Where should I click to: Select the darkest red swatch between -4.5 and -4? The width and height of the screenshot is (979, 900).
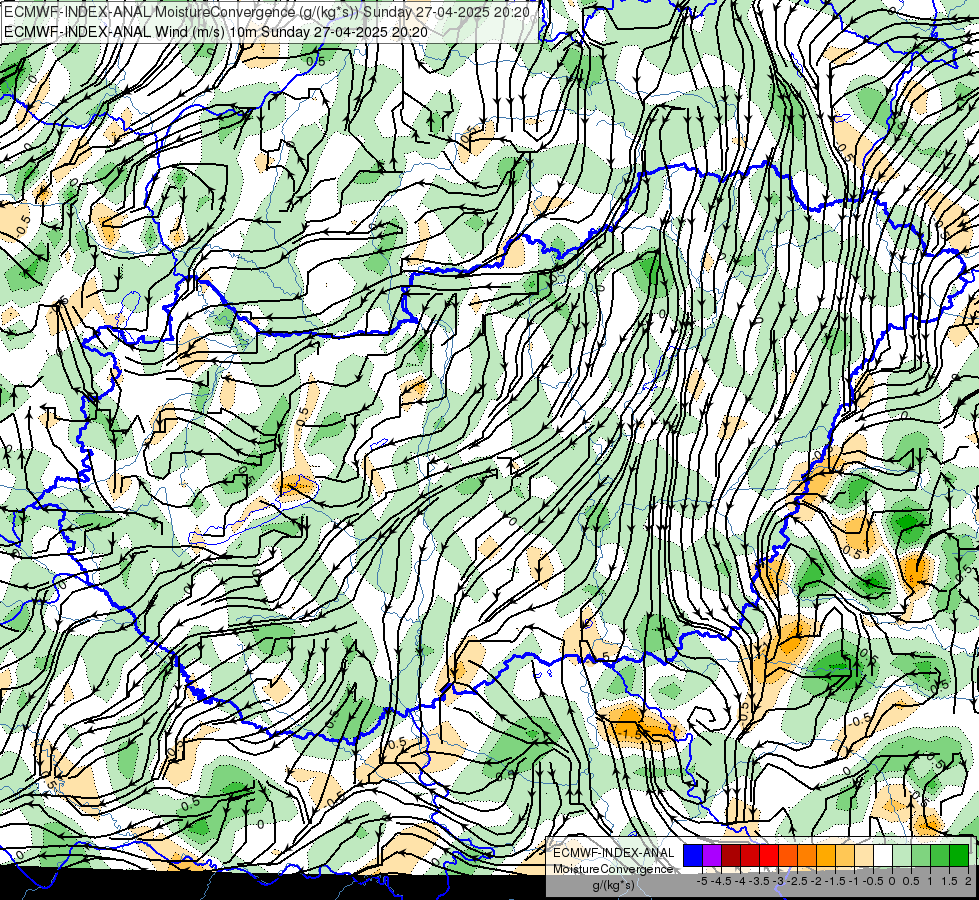pos(731,856)
